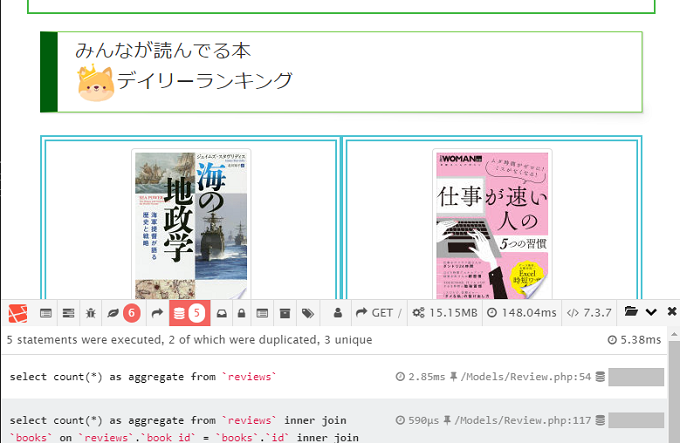Open the Route arrow tab
680x443 pixels.
coord(157,313)
